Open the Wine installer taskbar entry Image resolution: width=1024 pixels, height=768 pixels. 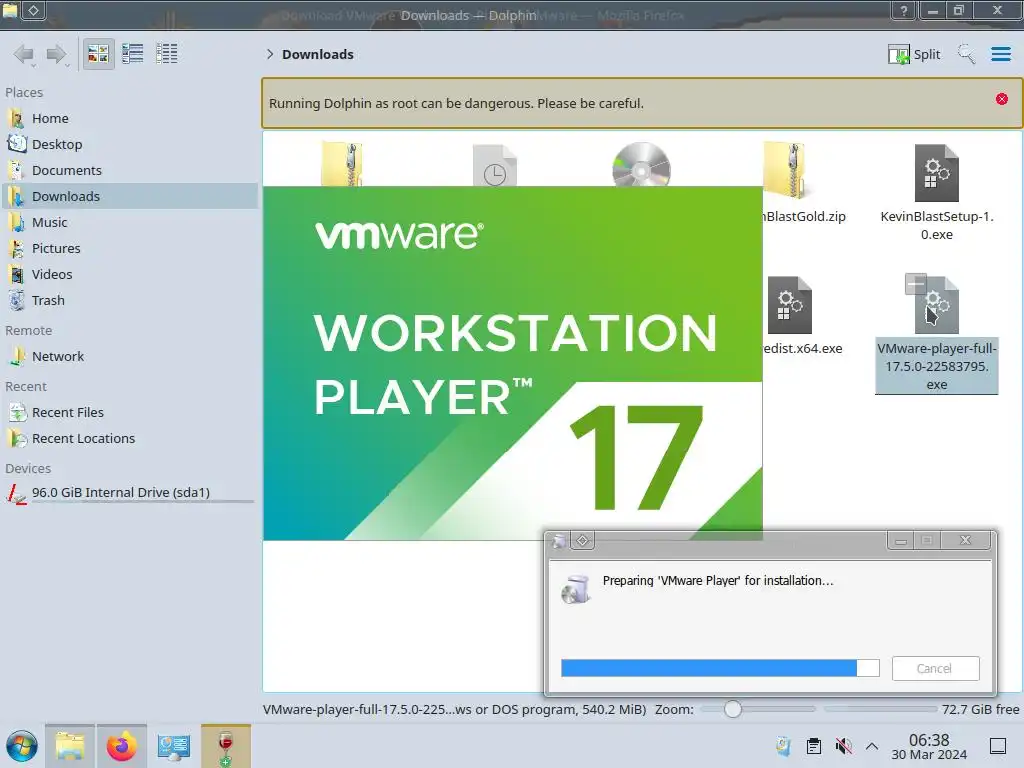(x=225, y=746)
